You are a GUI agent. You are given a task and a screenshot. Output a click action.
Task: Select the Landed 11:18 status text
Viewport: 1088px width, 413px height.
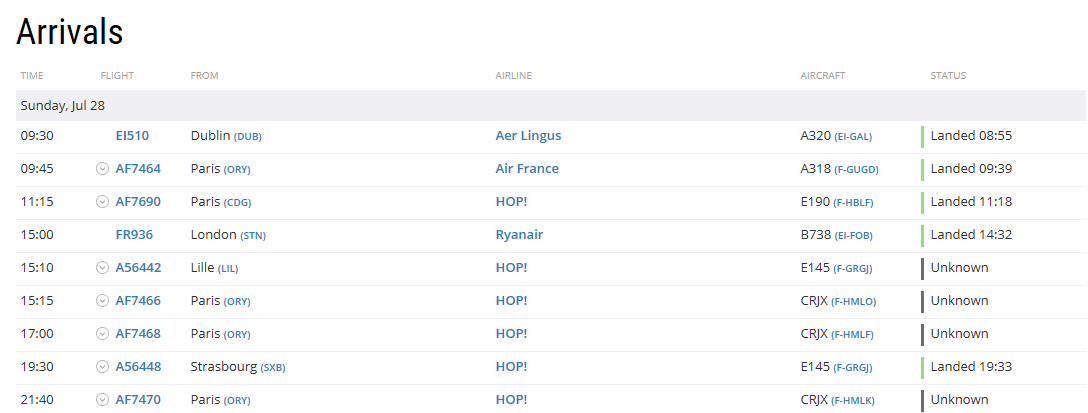click(971, 202)
